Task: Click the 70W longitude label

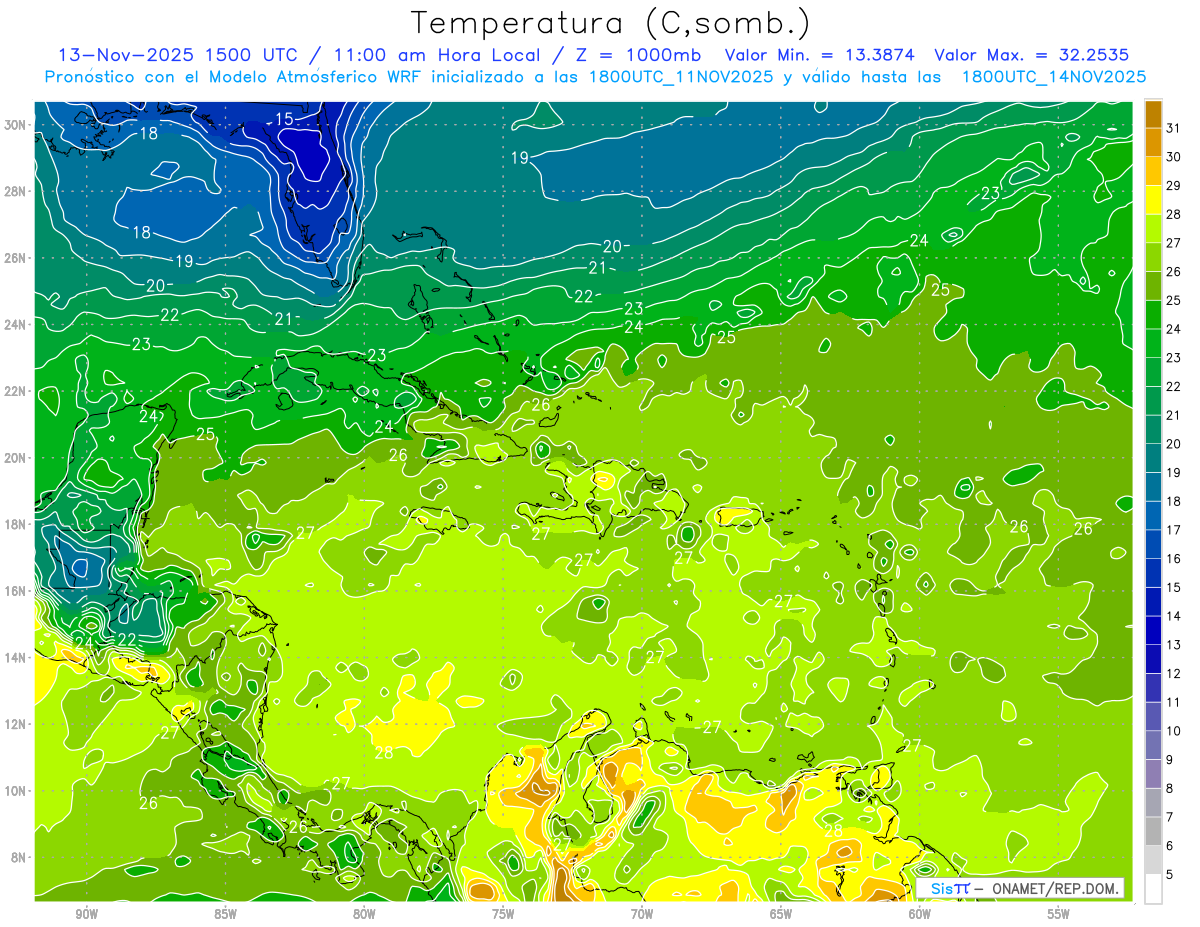Action: (x=642, y=914)
